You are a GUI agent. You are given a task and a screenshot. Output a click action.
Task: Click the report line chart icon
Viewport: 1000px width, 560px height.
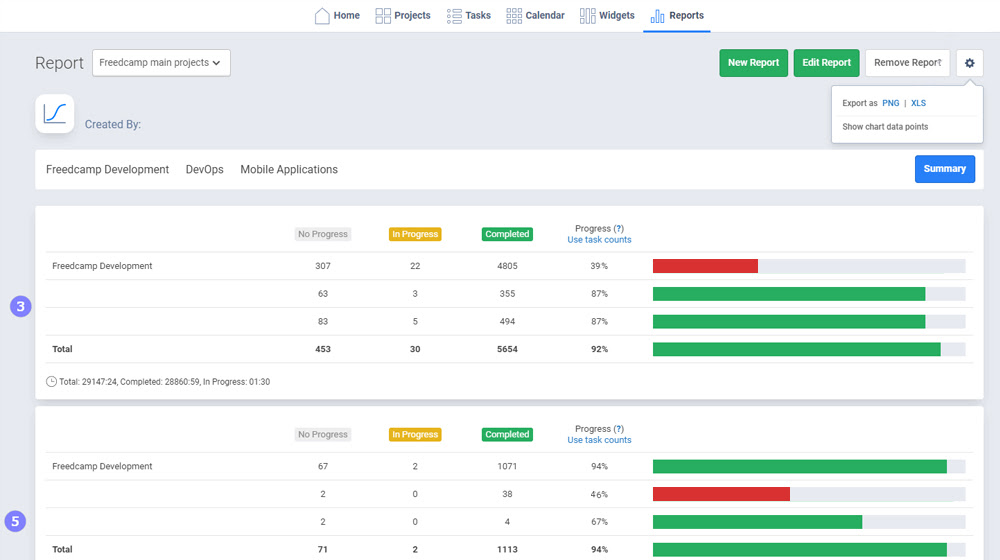pyautogui.click(x=55, y=114)
